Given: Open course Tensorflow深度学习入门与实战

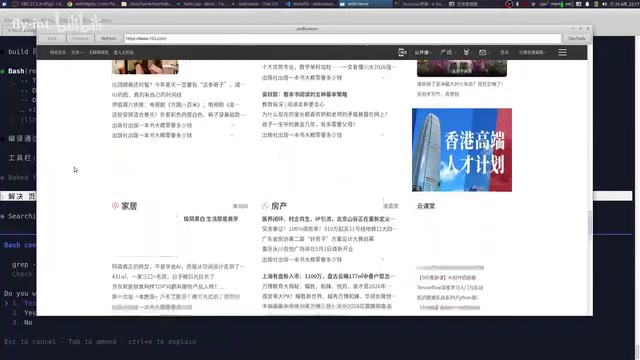Looking at the screenshot, I should coord(450,287).
